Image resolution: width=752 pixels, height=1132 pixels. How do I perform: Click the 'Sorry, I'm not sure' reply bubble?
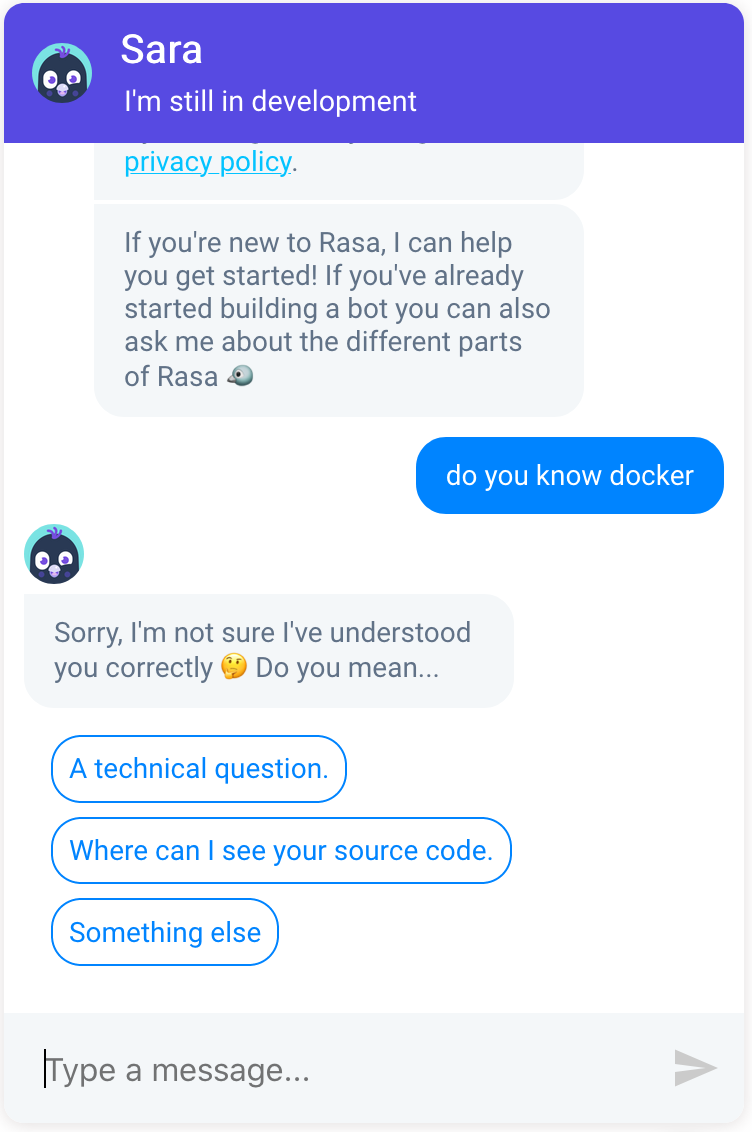click(268, 650)
